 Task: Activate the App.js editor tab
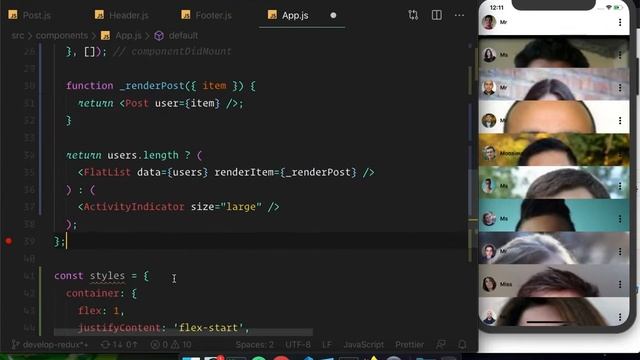[x=288, y=16]
